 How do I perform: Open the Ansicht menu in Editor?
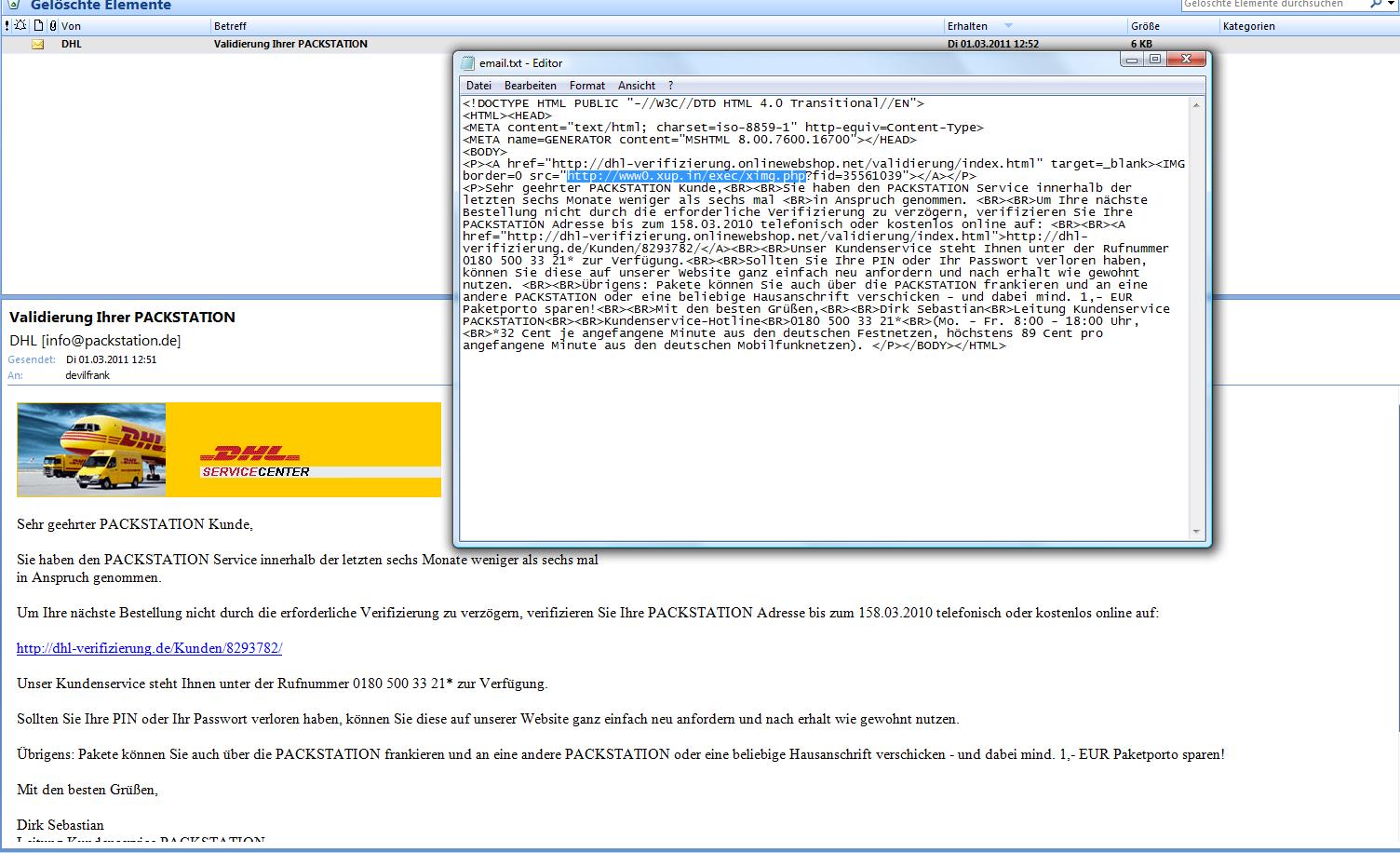tap(637, 86)
